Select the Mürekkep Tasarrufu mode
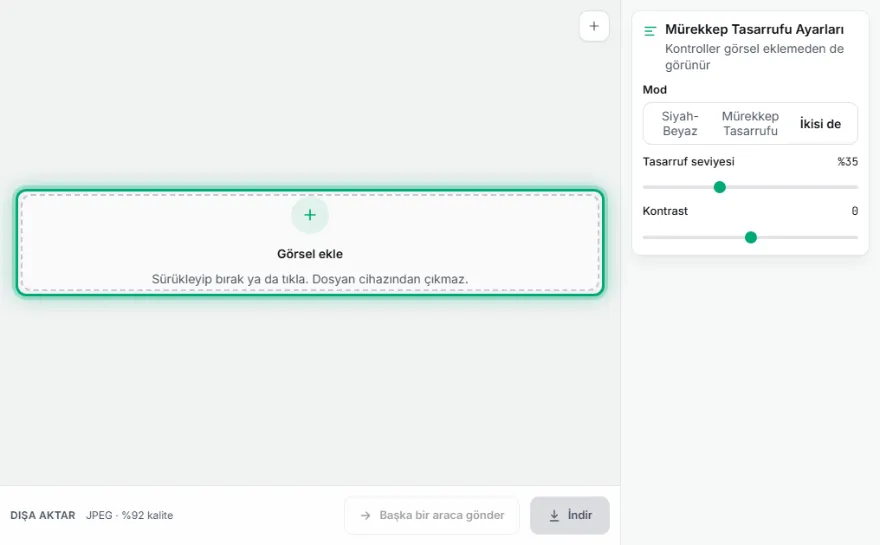Viewport: 880px width, 545px height. pos(750,123)
